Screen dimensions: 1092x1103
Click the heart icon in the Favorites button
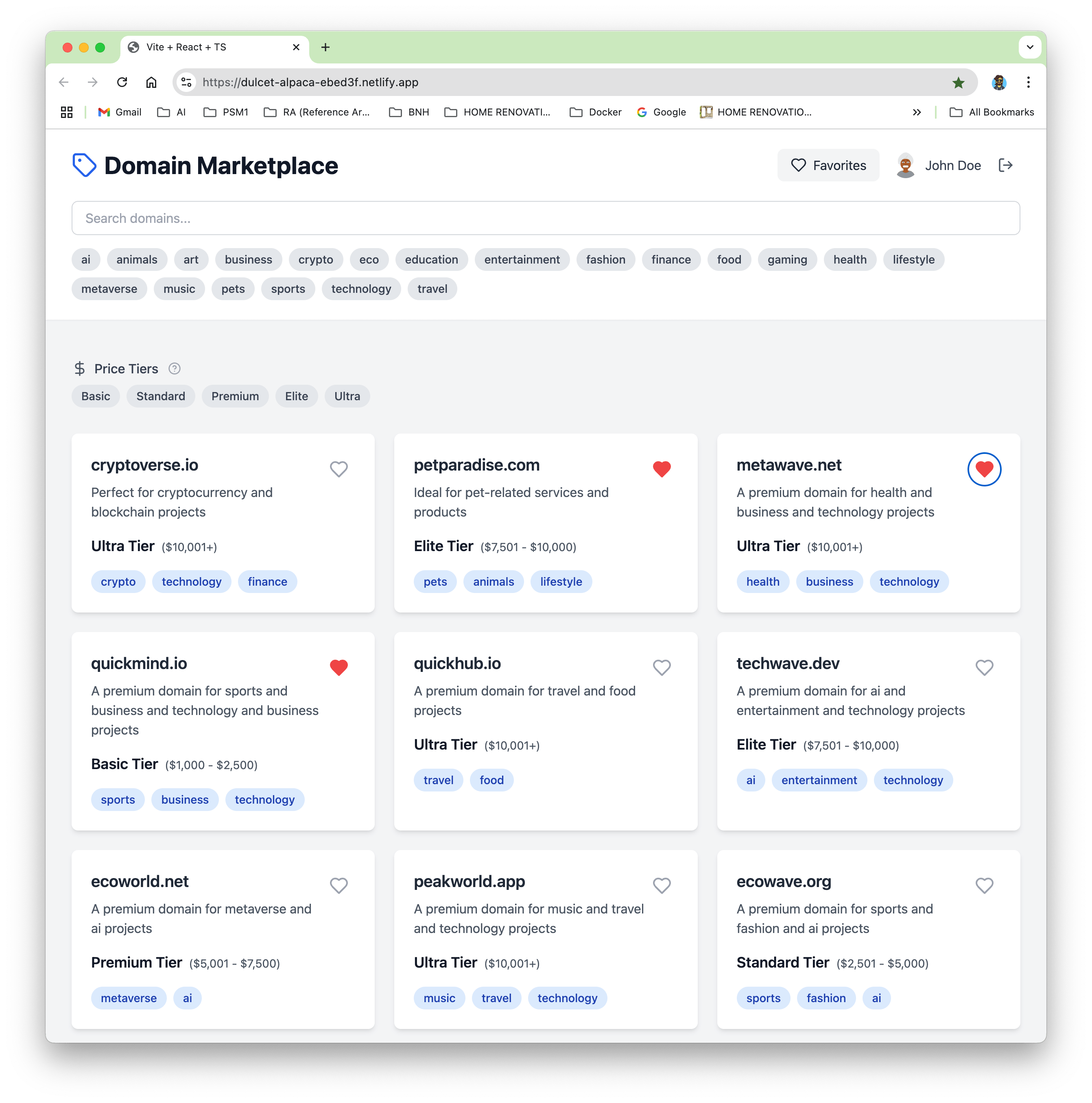(799, 165)
